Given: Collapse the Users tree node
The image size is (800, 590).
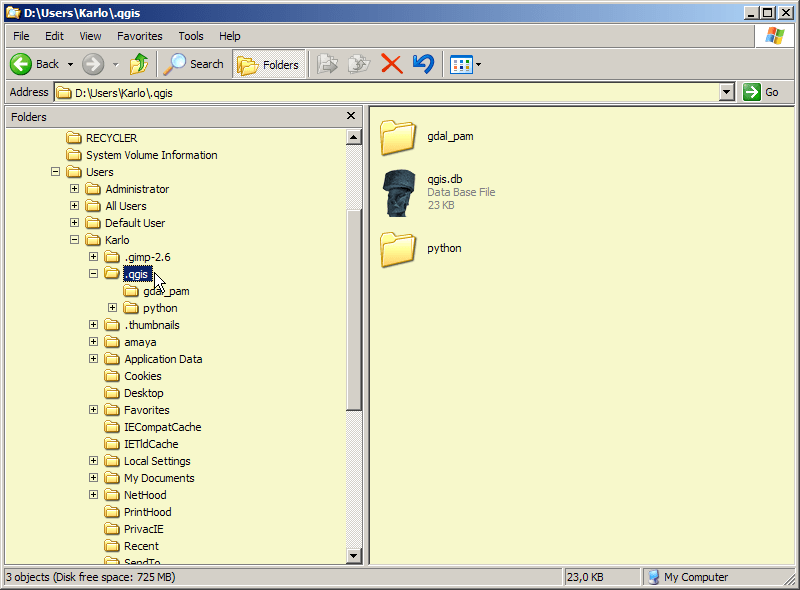Looking at the screenshot, I should click(x=56, y=171).
